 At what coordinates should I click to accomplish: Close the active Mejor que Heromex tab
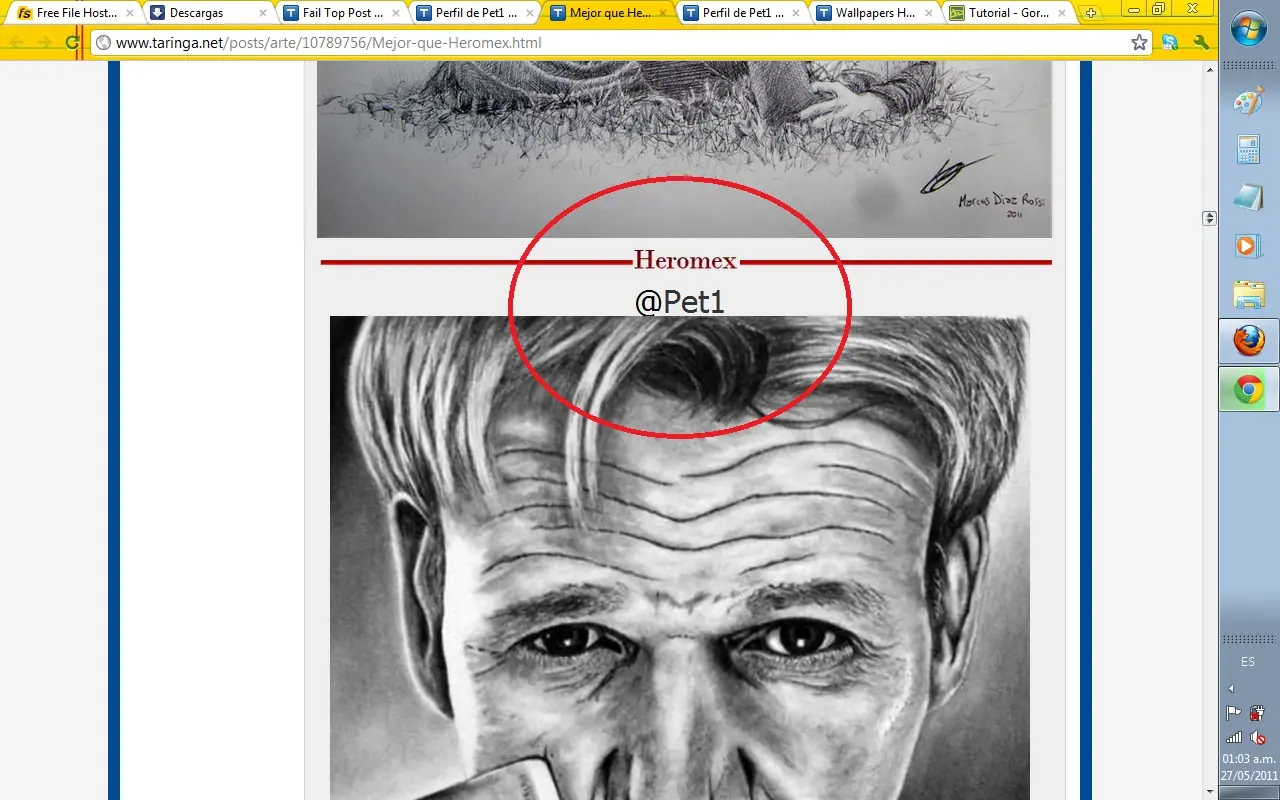[x=662, y=14]
